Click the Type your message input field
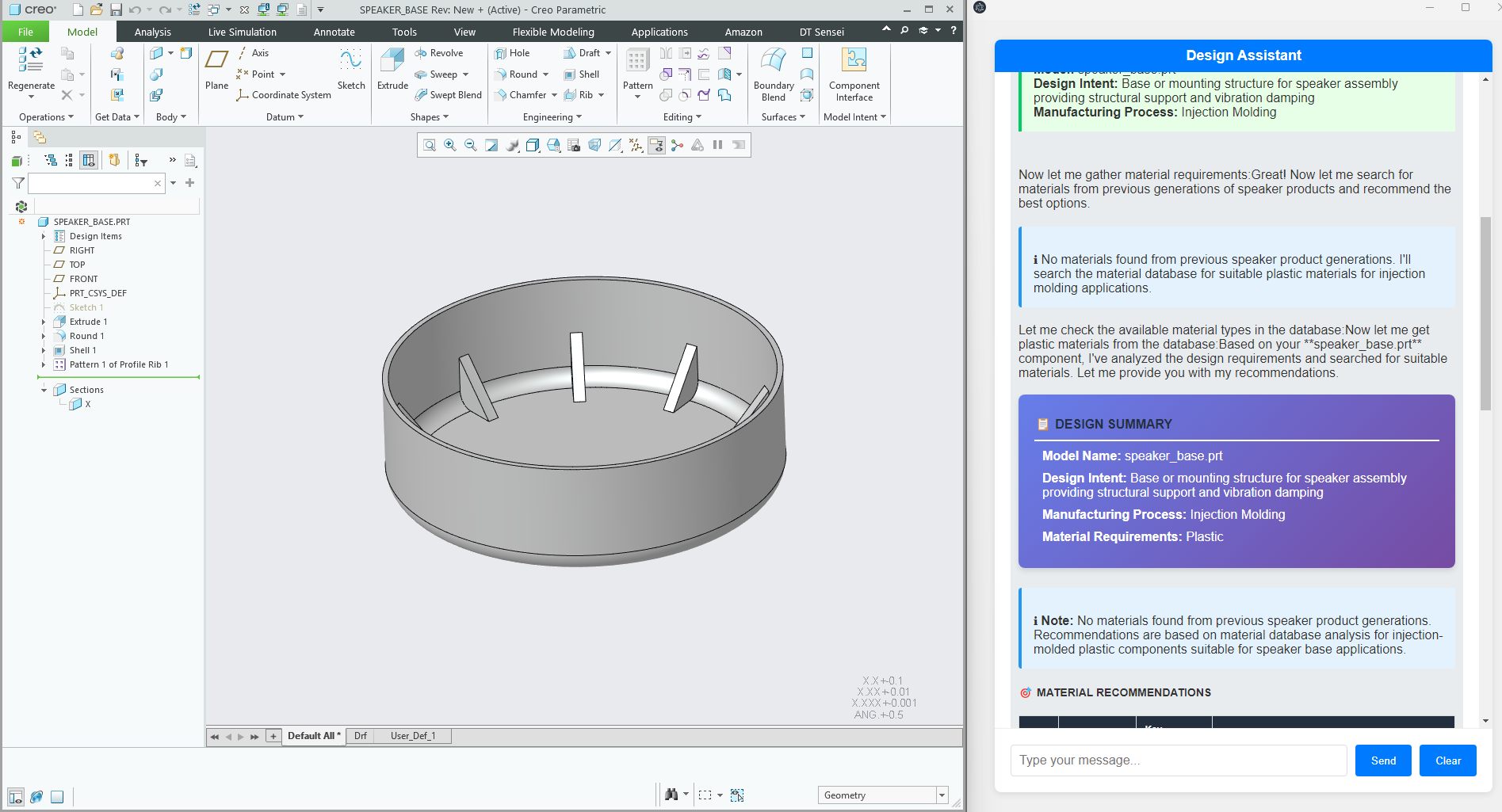This screenshot has width=1502, height=812. 1178,761
